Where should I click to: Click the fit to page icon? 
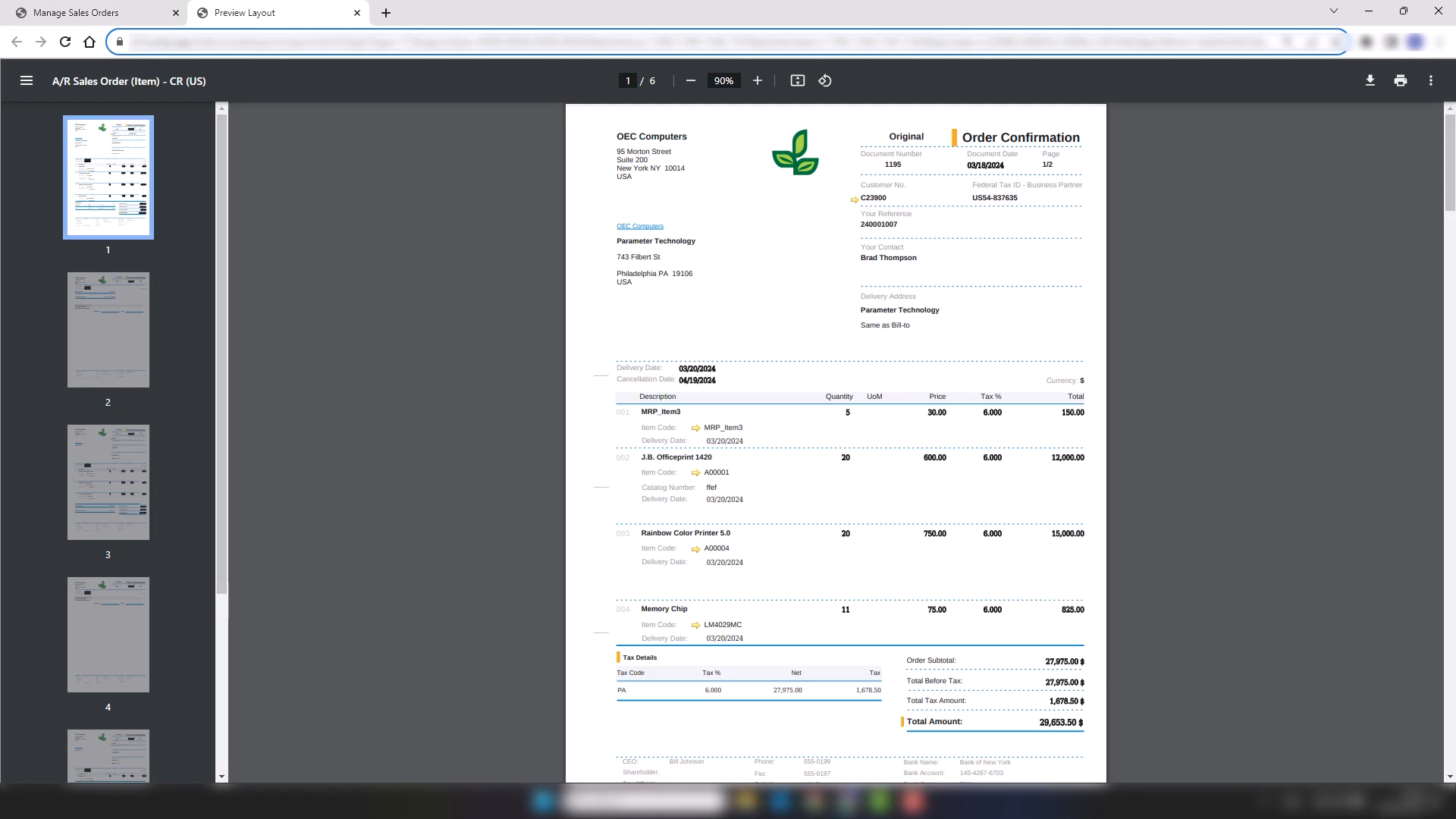(x=797, y=80)
